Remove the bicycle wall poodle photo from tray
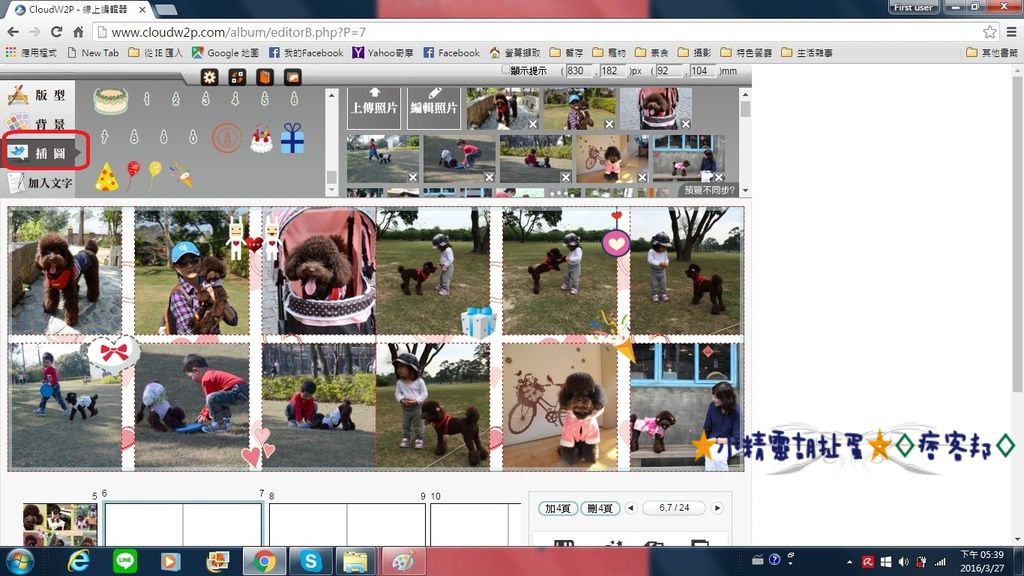Viewport: 1024px width, 576px height. click(x=643, y=178)
